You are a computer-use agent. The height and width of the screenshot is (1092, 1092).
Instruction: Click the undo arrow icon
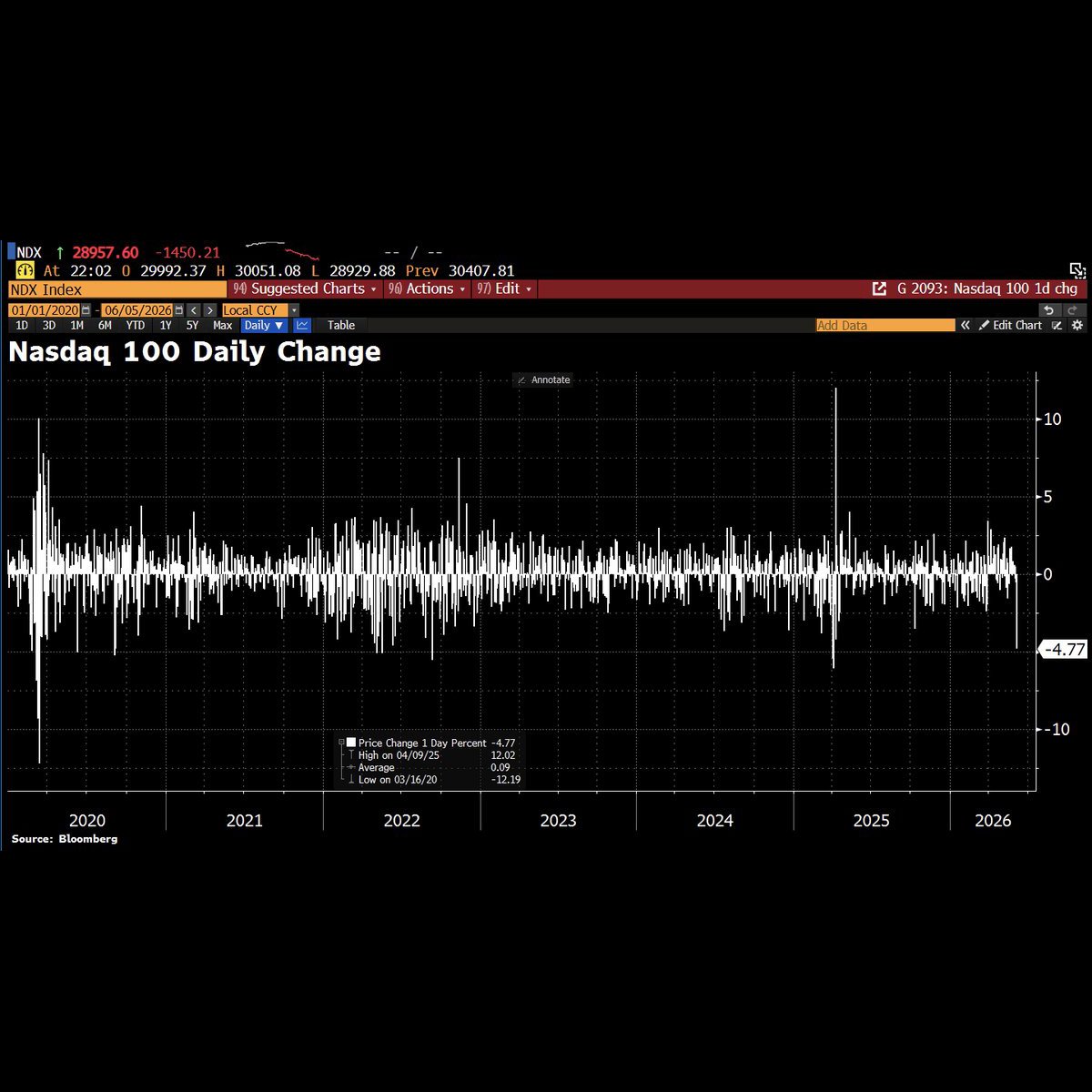coord(1048,310)
